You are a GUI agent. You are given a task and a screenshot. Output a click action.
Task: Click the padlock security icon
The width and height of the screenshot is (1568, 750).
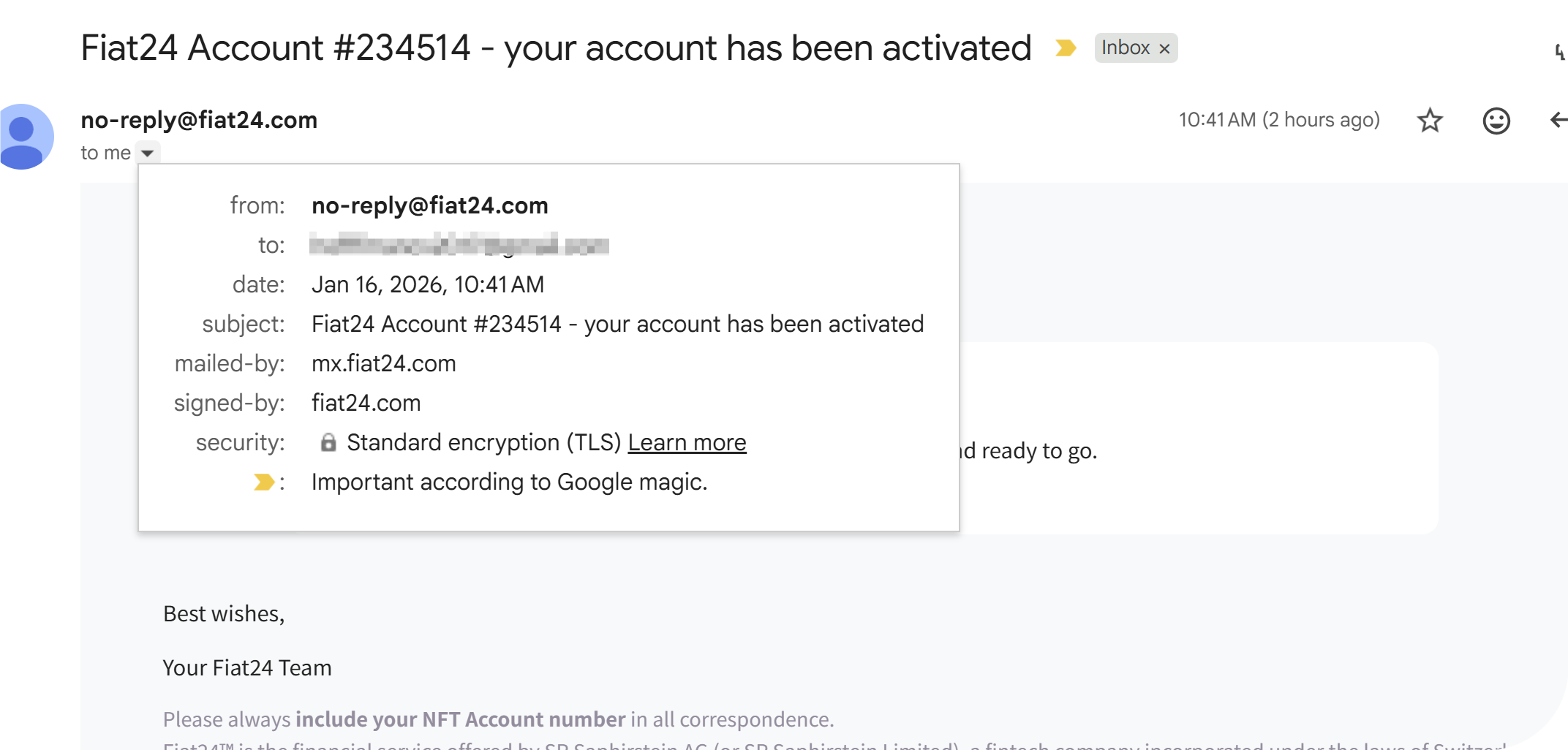[328, 443]
